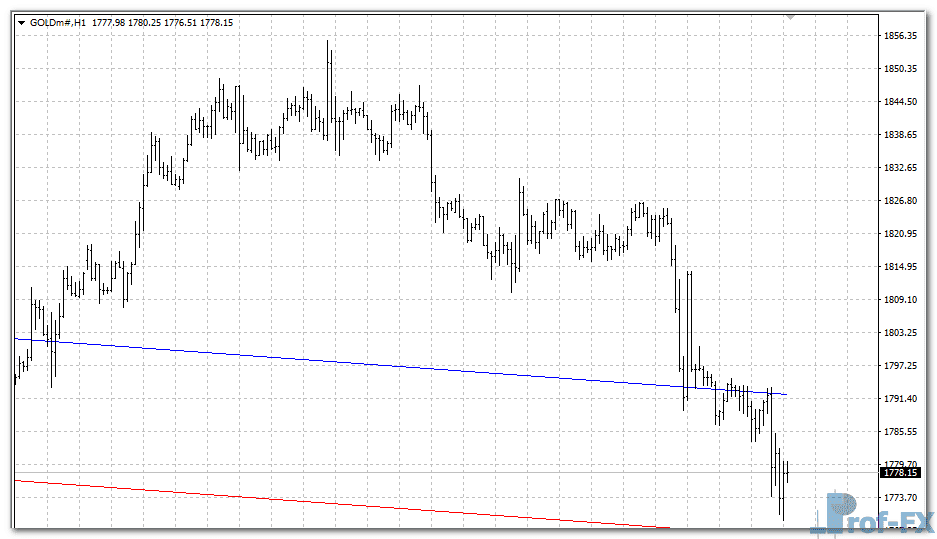This screenshot has width=937, height=539.
Task: Click the 1820.95 price axis label
Action: (901, 234)
